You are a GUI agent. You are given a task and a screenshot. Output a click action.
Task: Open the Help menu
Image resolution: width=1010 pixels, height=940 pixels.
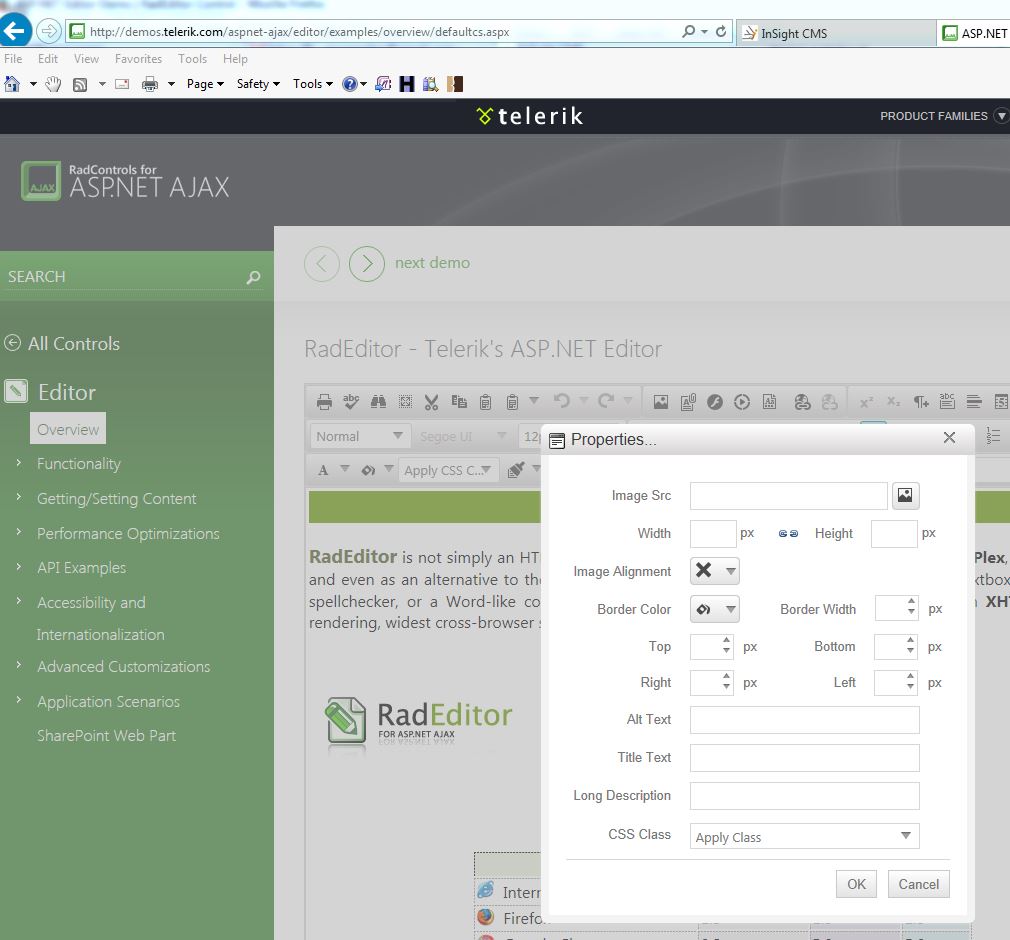coord(235,59)
